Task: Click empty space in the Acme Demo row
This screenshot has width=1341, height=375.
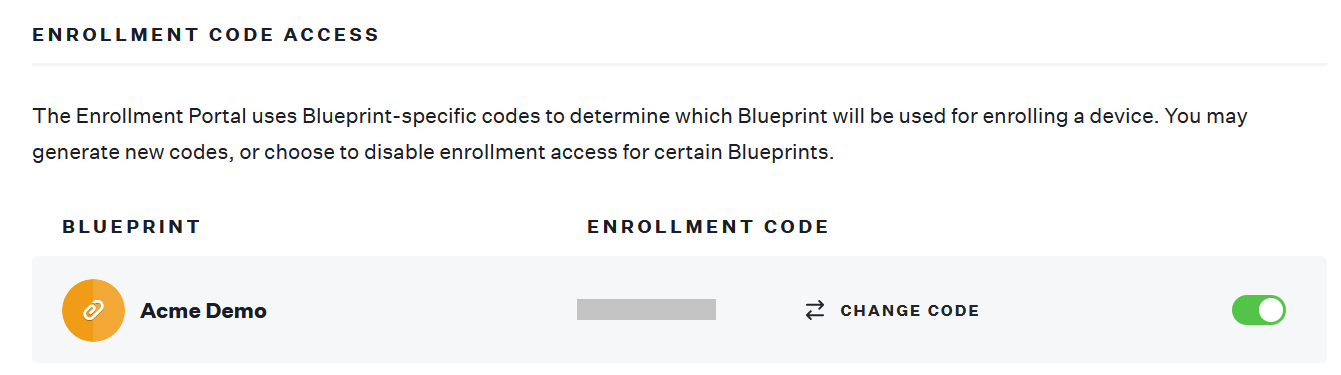Action: coord(420,310)
